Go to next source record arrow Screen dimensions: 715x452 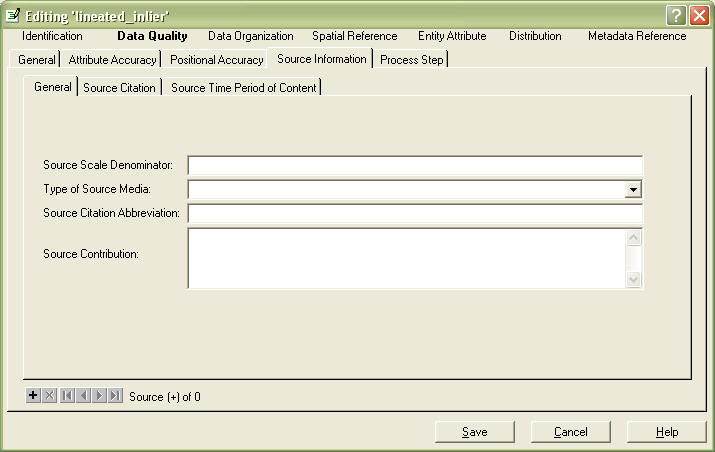point(99,396)
